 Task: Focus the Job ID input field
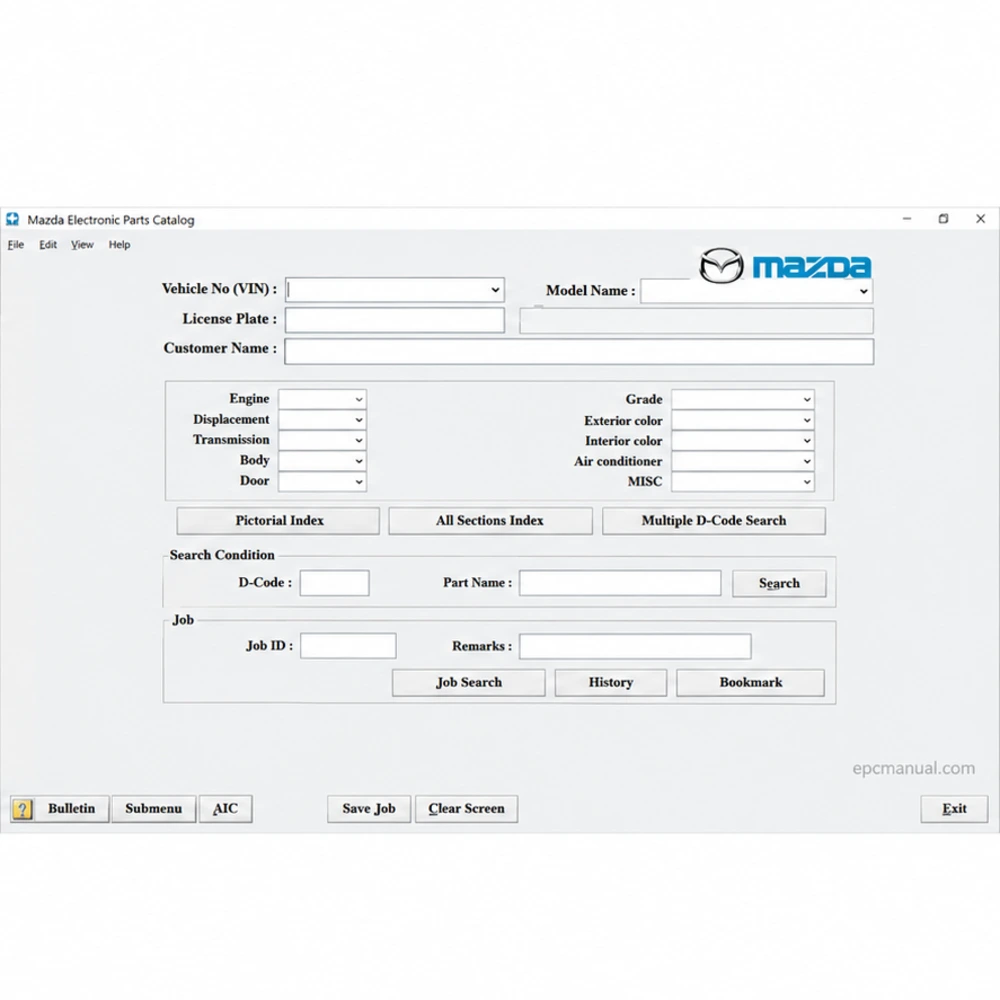tap(348, 646)
